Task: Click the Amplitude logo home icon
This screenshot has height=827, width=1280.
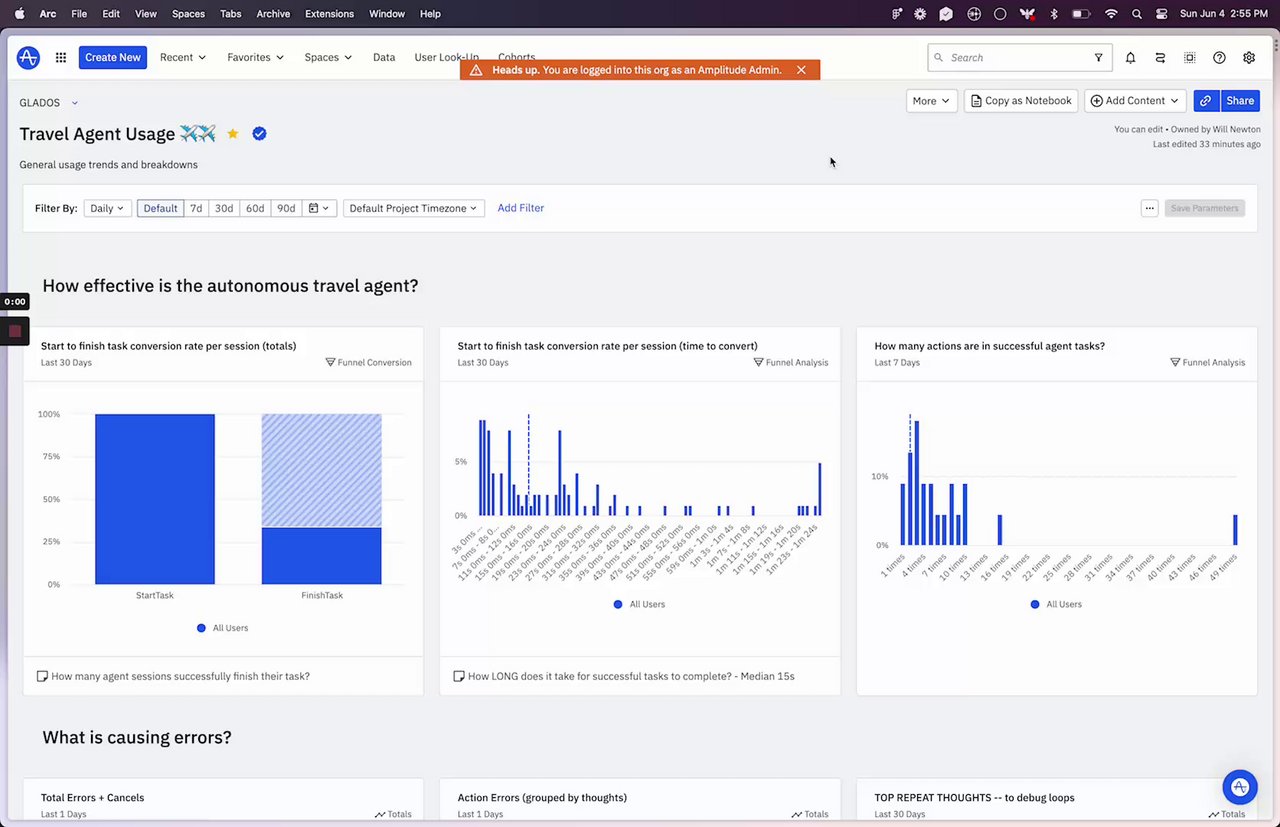Action: coord(28,58)
